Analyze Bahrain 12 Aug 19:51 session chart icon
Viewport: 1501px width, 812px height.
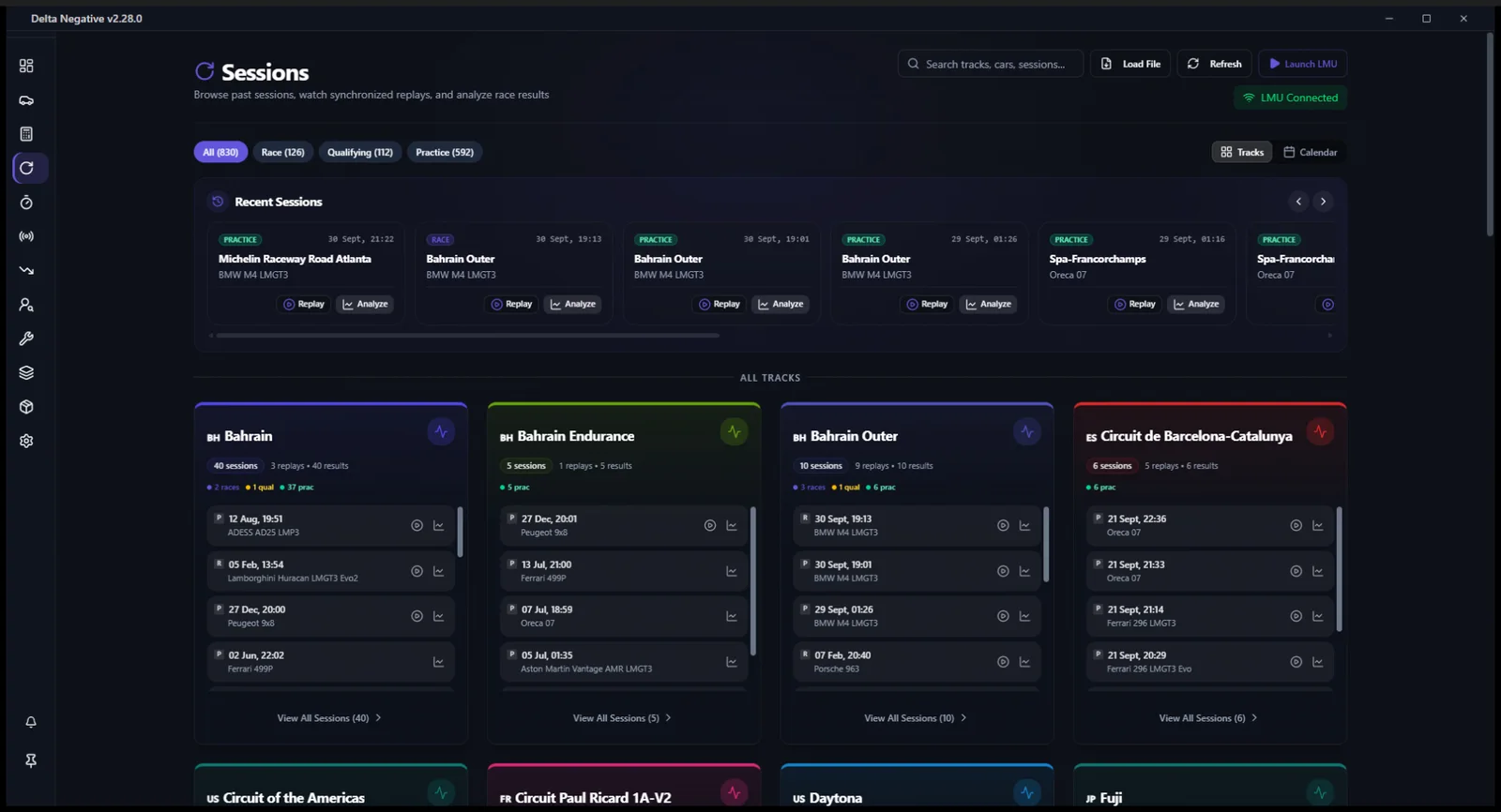coord(438,526)
